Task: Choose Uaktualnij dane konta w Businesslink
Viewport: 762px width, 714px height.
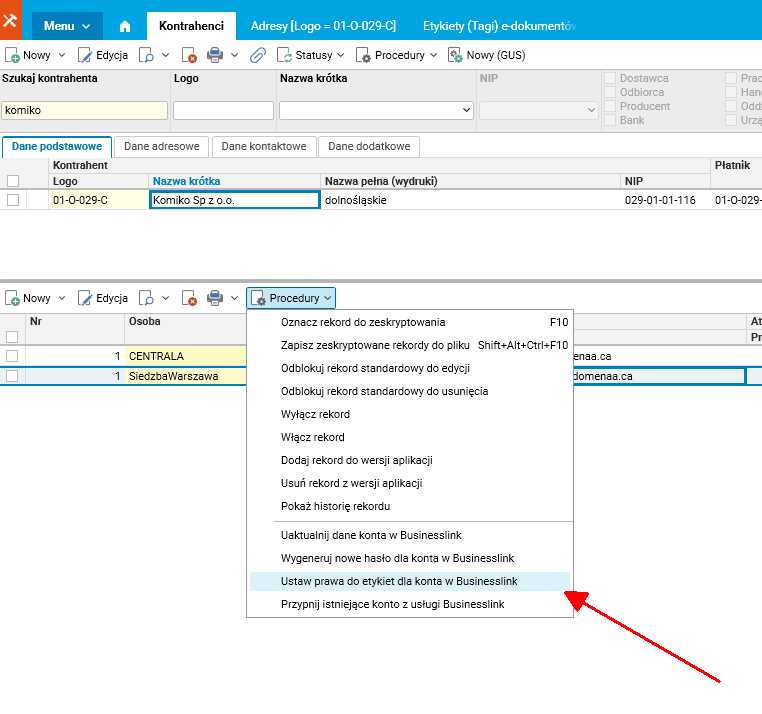Action: pyautogui.click(x=410, y=536)
